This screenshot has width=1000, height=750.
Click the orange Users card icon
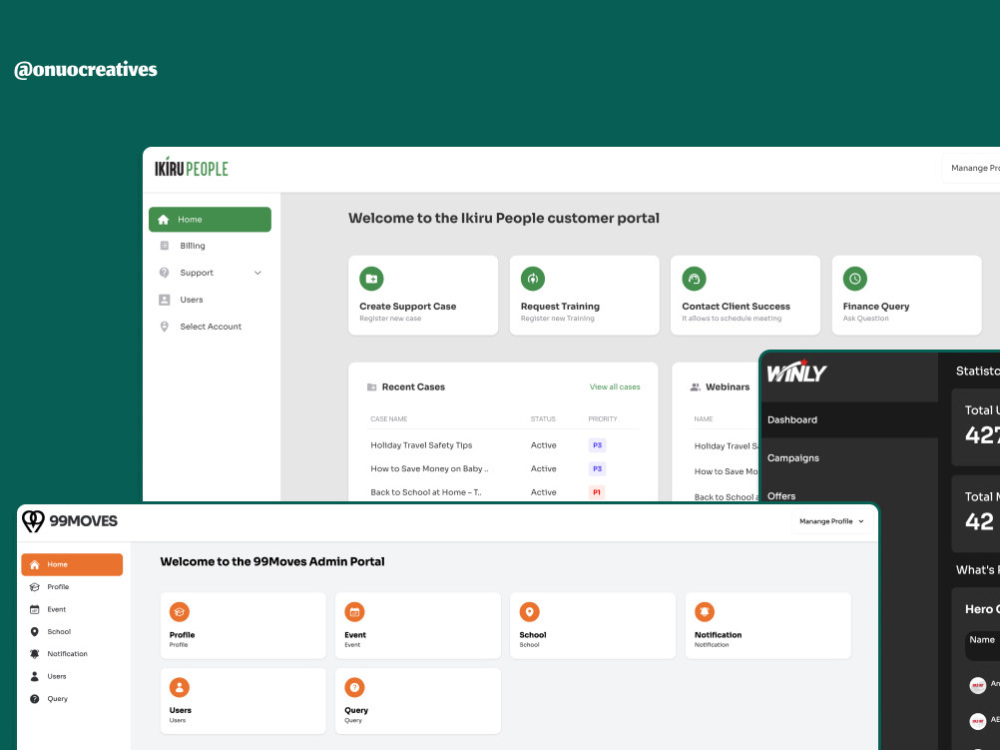pyautogui.click(x=179, y=688)
